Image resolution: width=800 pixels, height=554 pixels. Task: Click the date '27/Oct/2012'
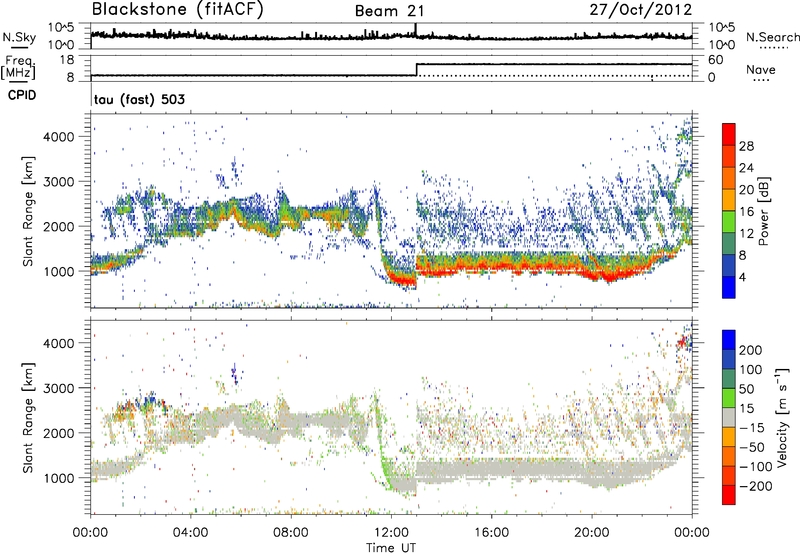pos(641,10)
